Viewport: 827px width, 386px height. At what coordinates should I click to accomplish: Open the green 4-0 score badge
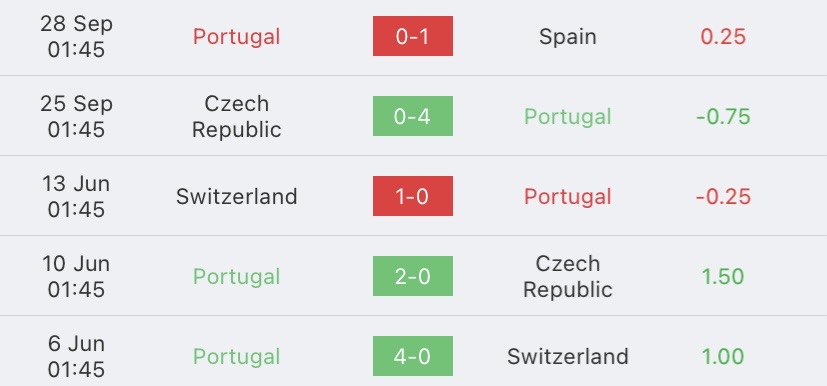[412, 356]
